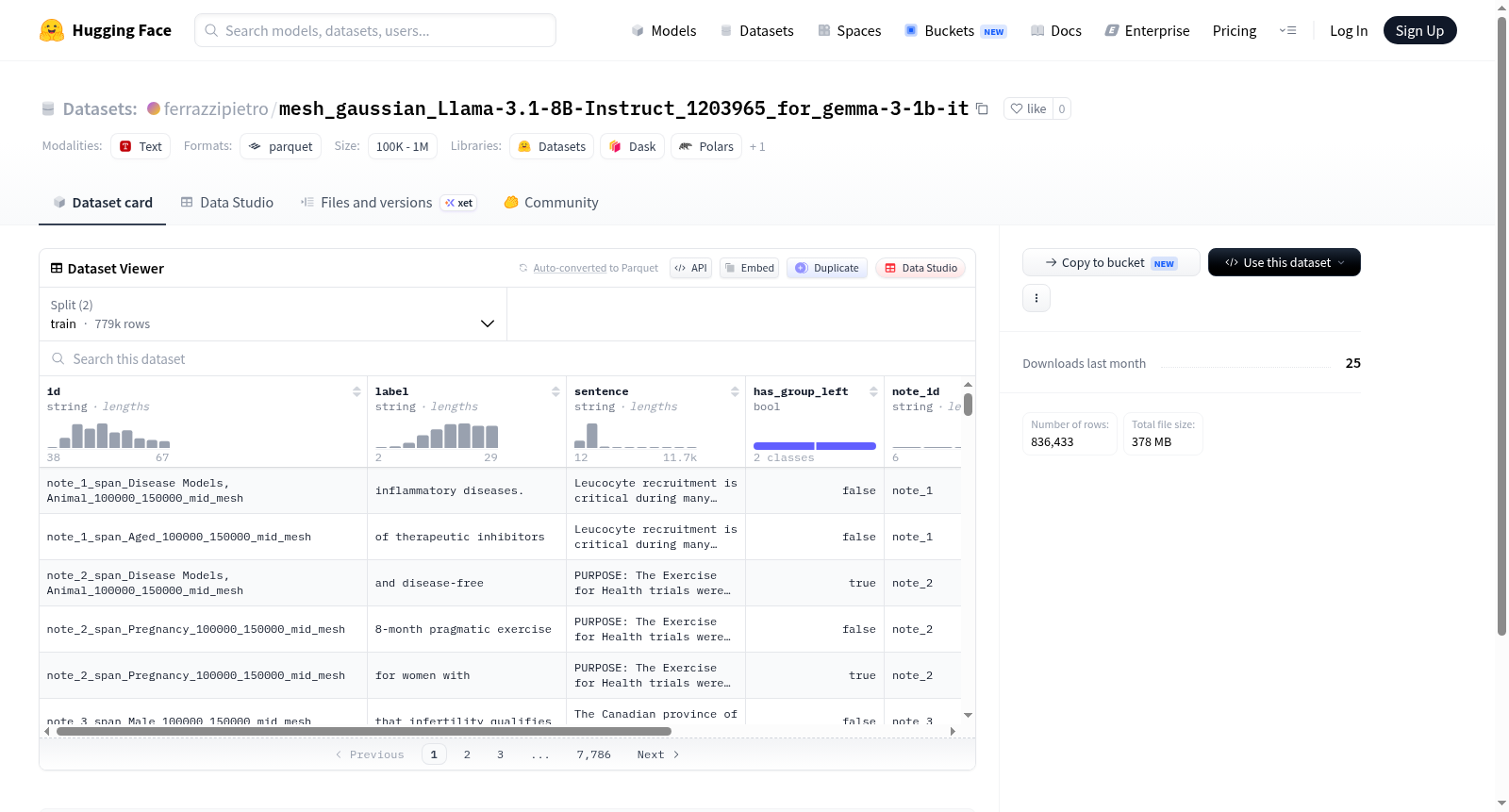Select the Datasets library tag

[x=552, y=146]
